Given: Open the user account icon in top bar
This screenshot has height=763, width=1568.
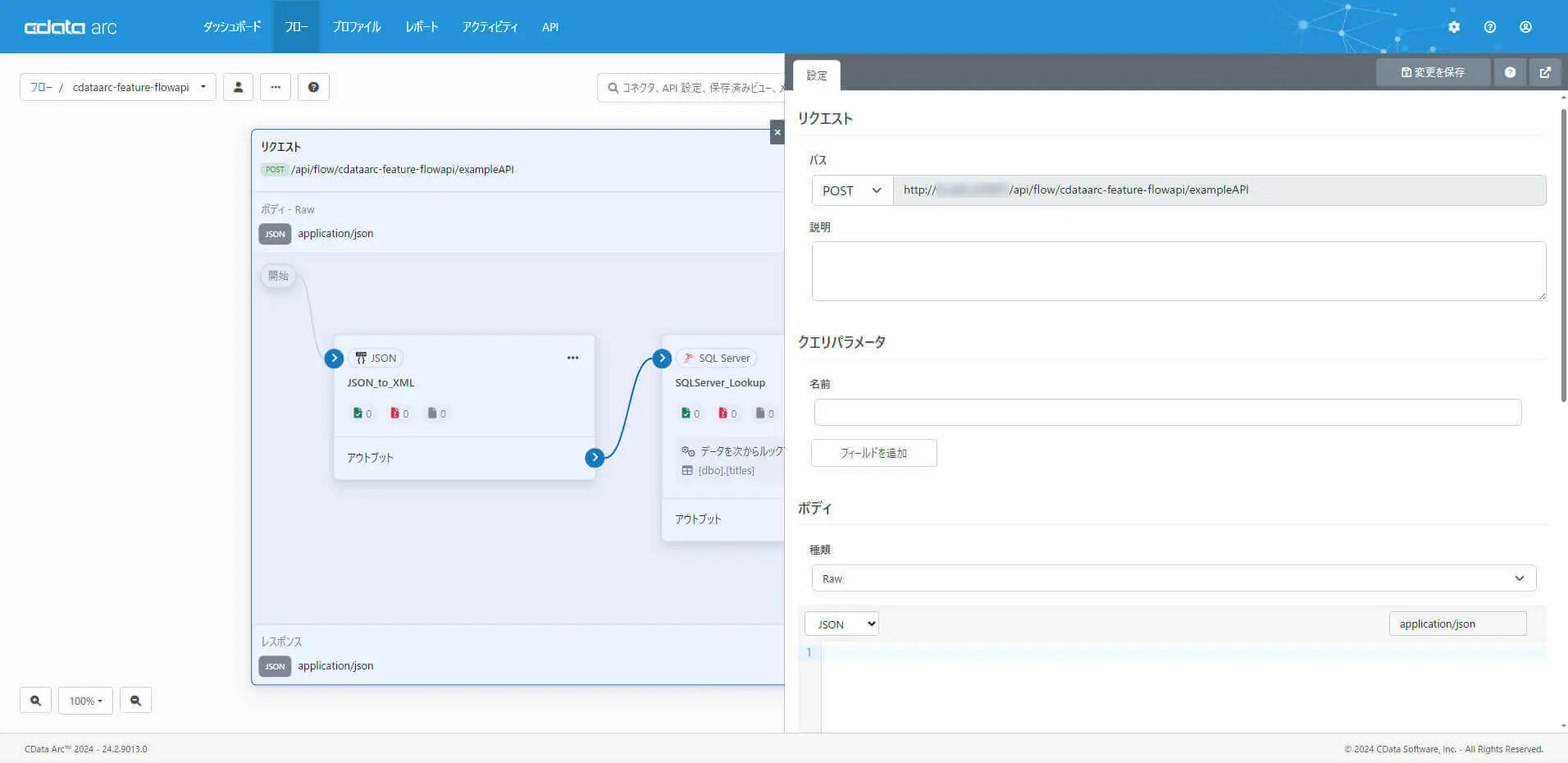Looking at the screenshot, I should [1525, 27].
